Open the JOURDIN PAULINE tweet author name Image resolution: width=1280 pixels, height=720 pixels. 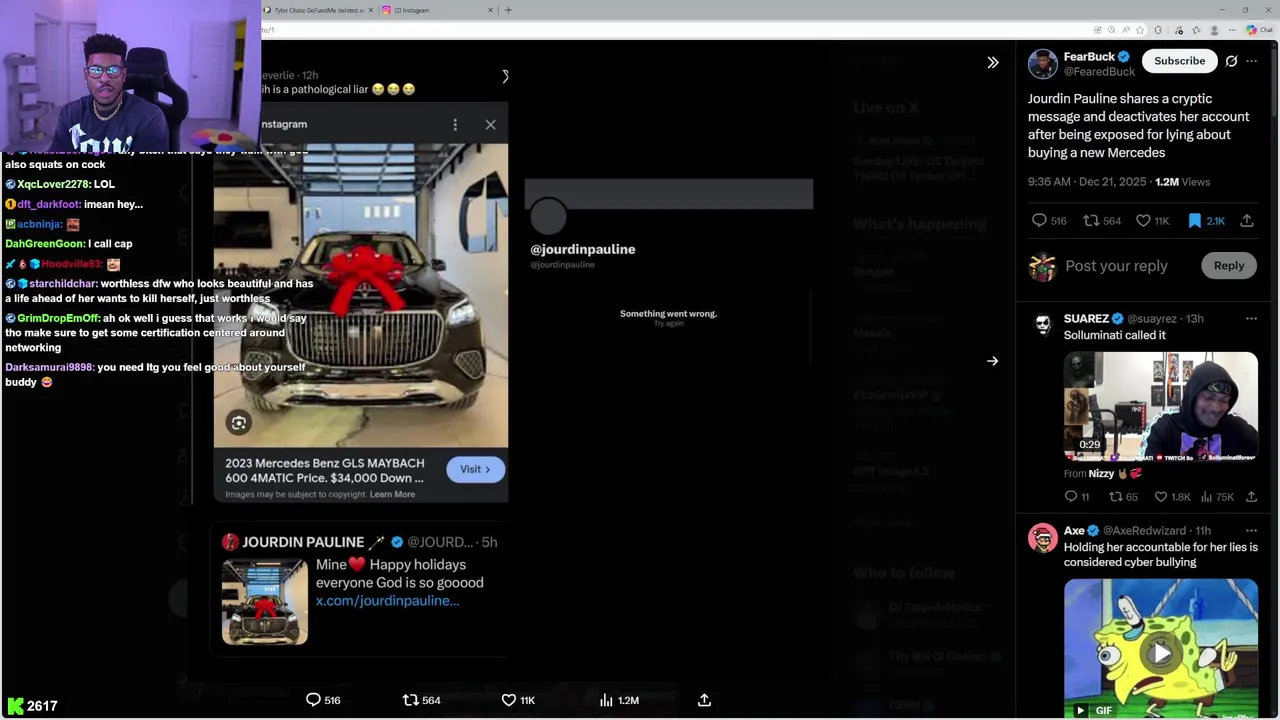click(303, 542)
